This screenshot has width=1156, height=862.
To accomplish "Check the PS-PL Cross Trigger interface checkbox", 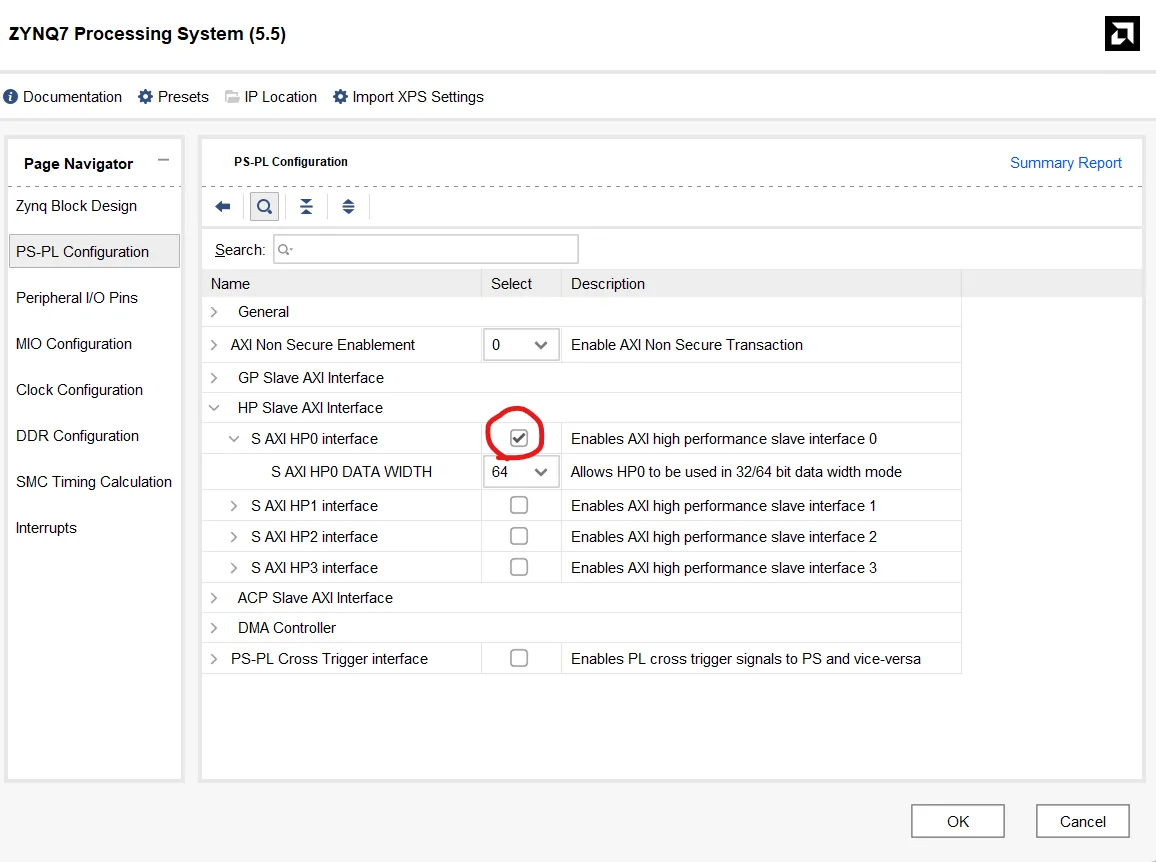I will (519, 658).
